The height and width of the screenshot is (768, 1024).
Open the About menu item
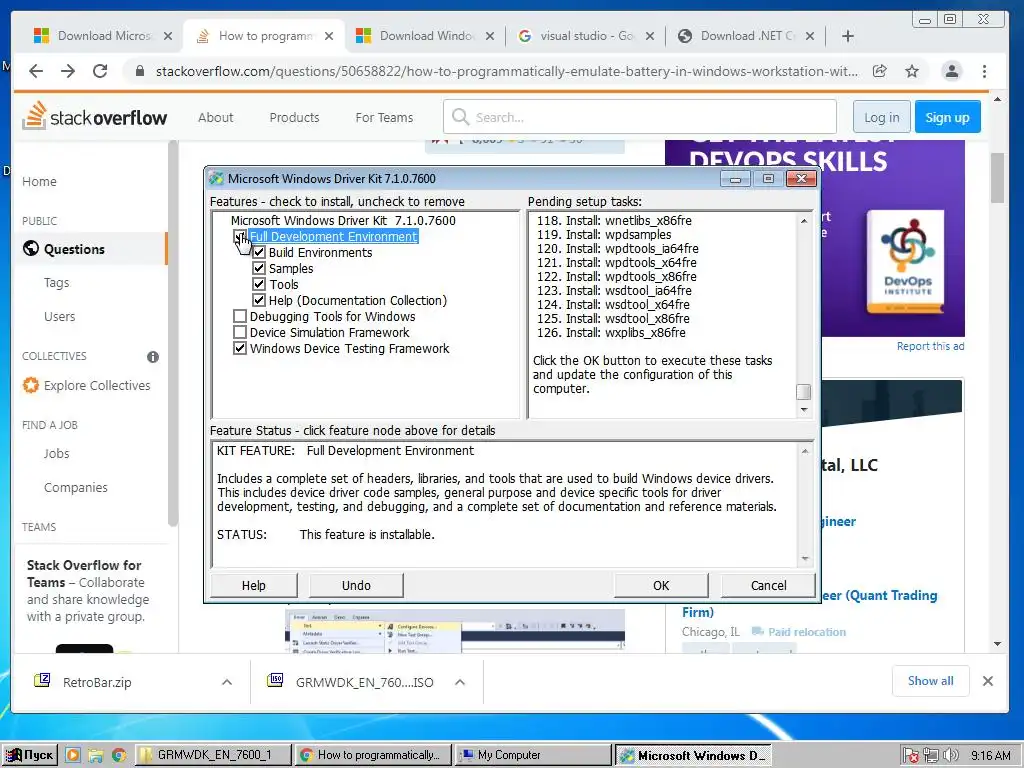(x=216, y=118)
